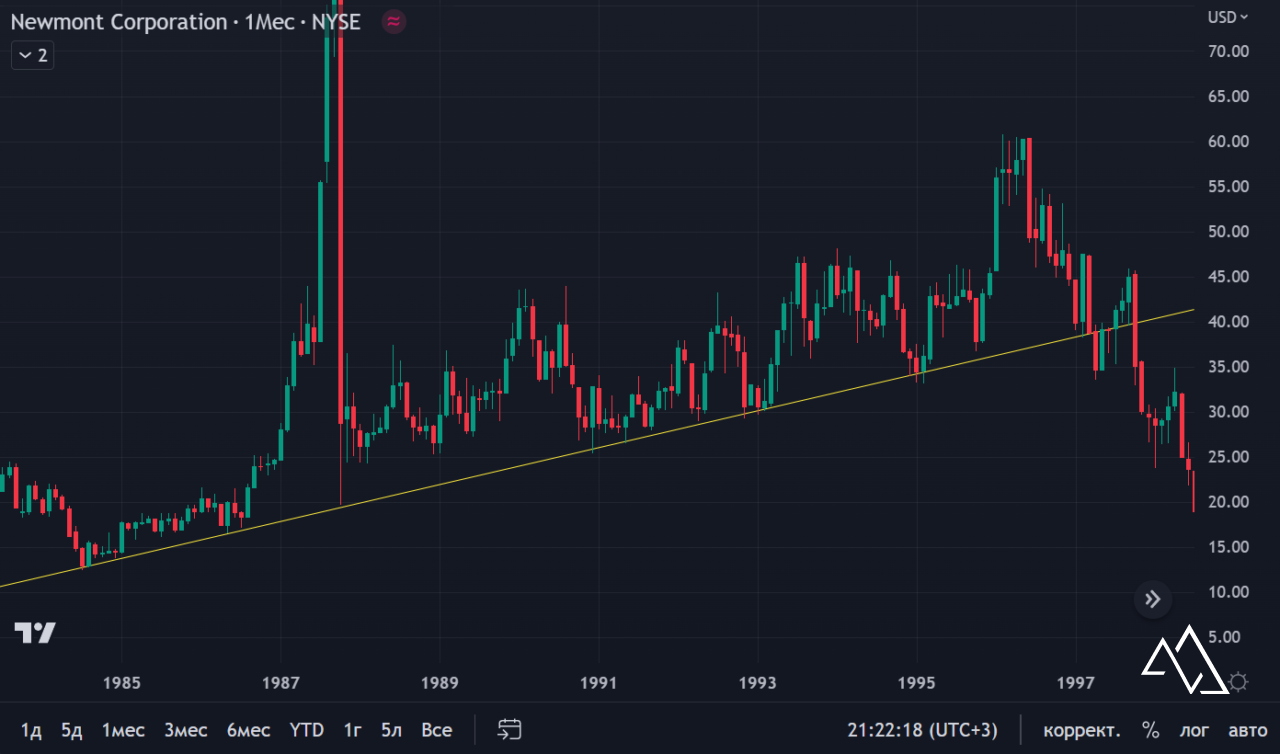Switch to the 1мес range
Image resolution: width=1280 pixels, height=754 pixels.
[x=124, y=730]
